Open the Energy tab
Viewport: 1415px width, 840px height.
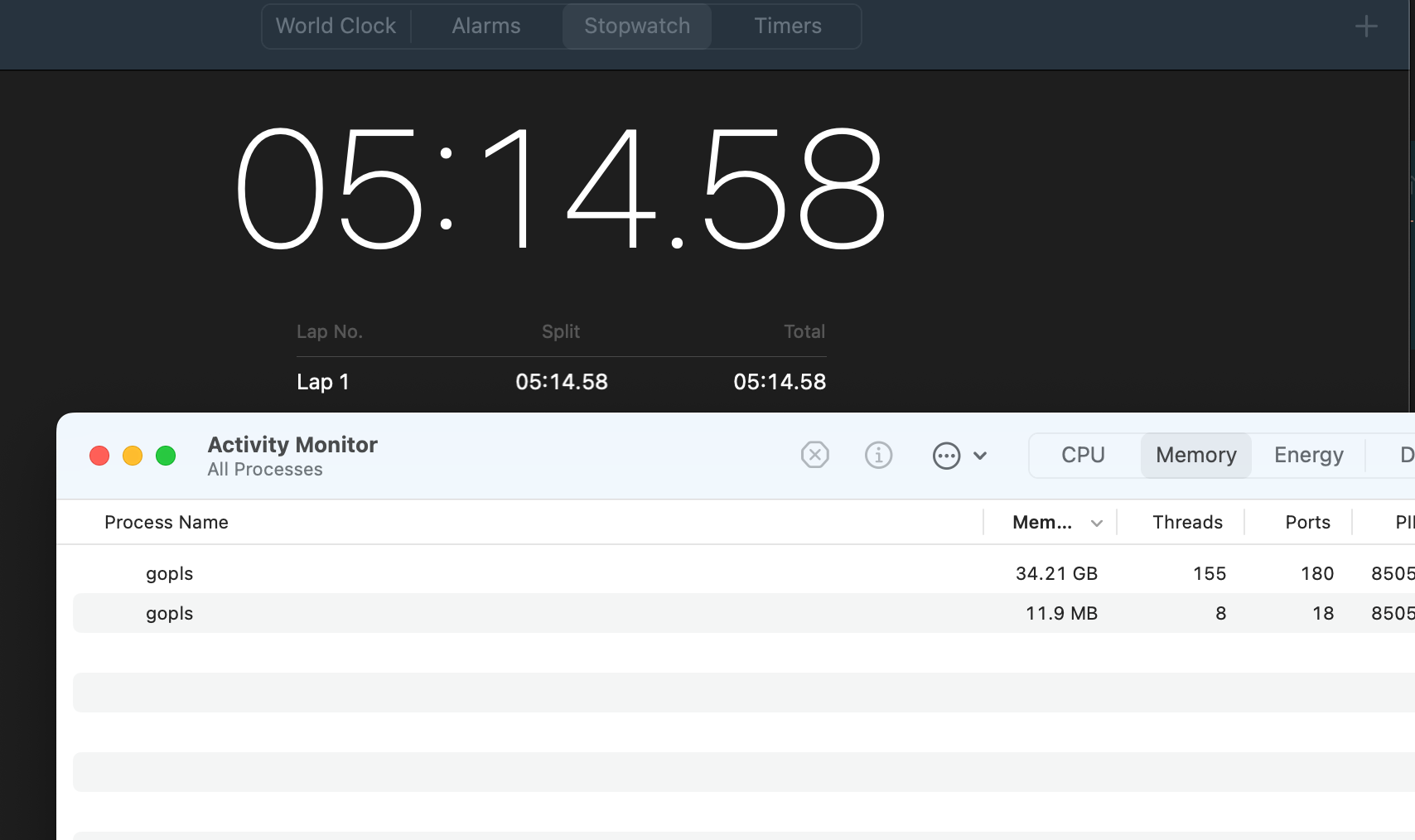coord(1308,456)
